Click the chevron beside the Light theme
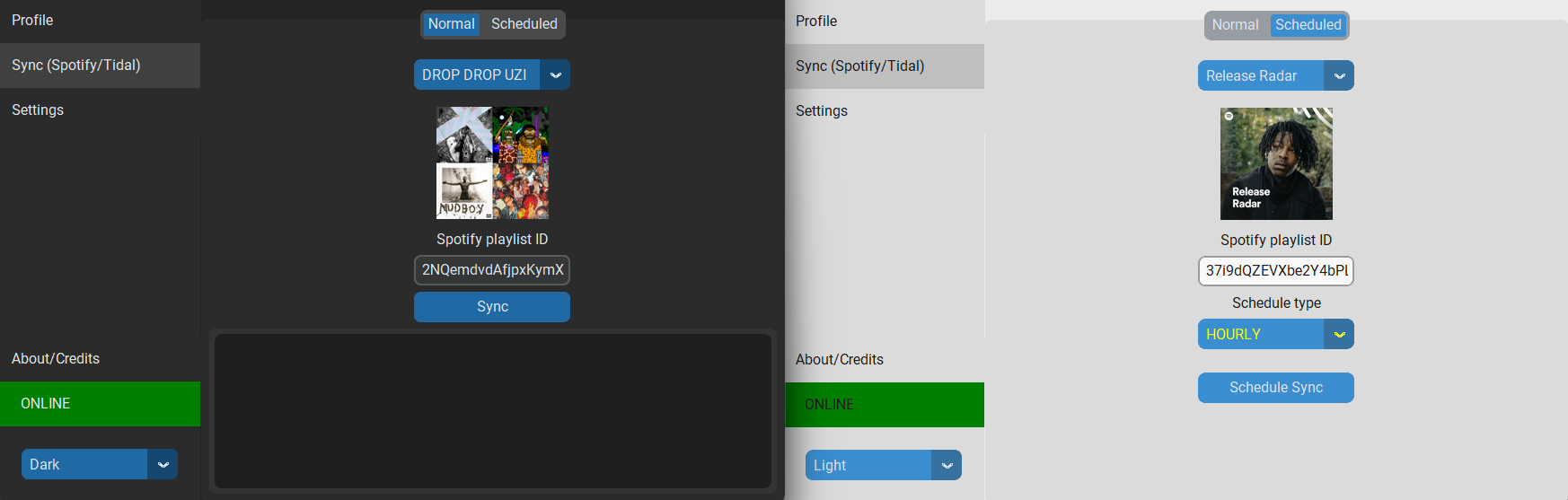Viewport: 1568px width, 500px height. click(x=947, y=465)
